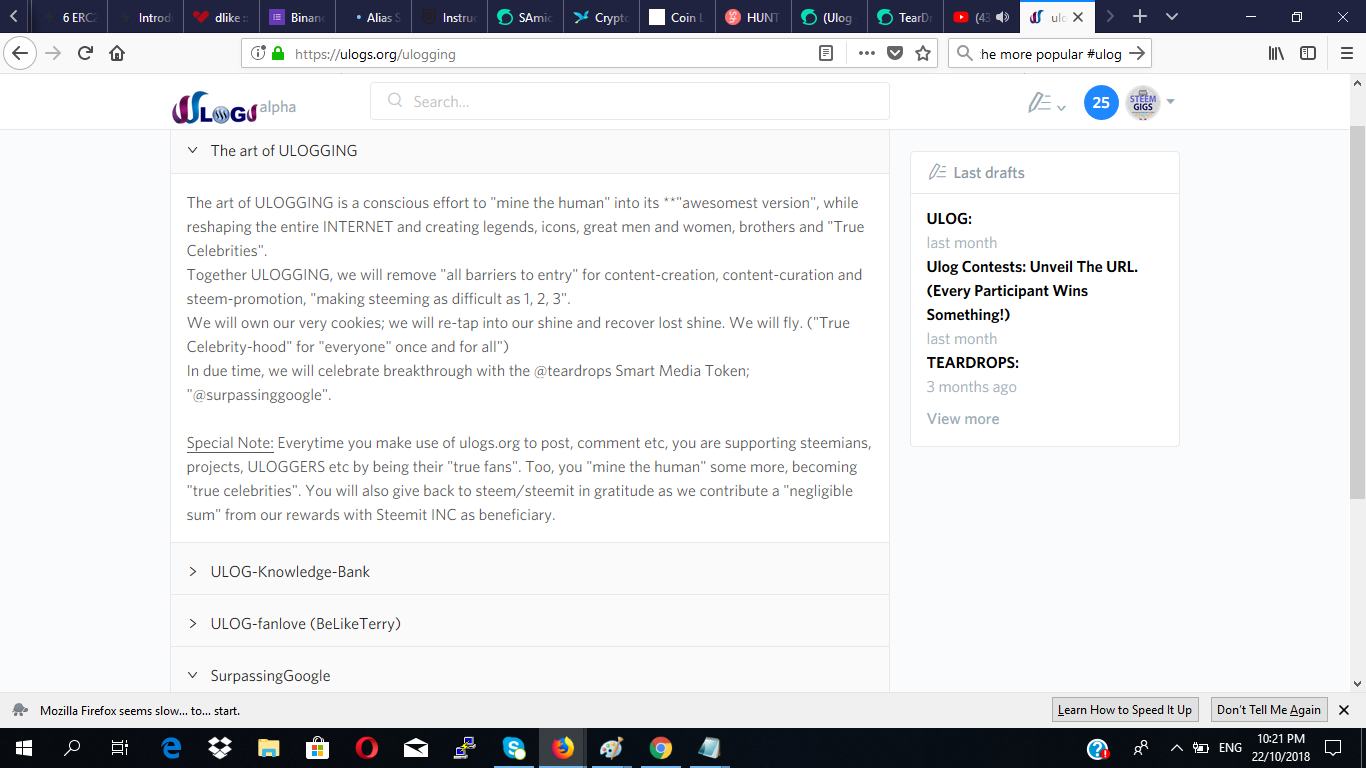Switch to the Alias S tab
This screenshot has height=768, width=1366.
click(375, 18)
